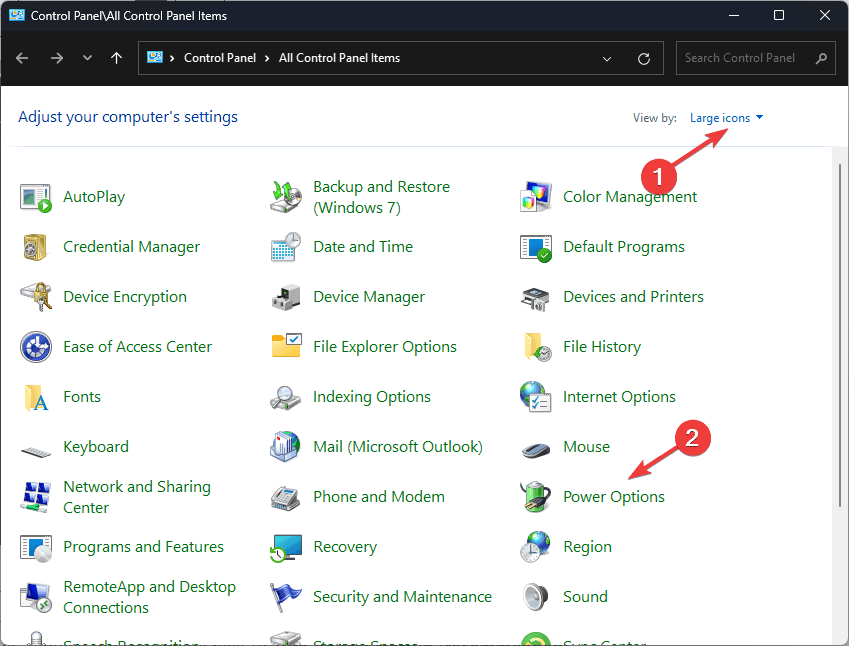
Task: Open the AutoPlay icon
Action: point(36,197)
